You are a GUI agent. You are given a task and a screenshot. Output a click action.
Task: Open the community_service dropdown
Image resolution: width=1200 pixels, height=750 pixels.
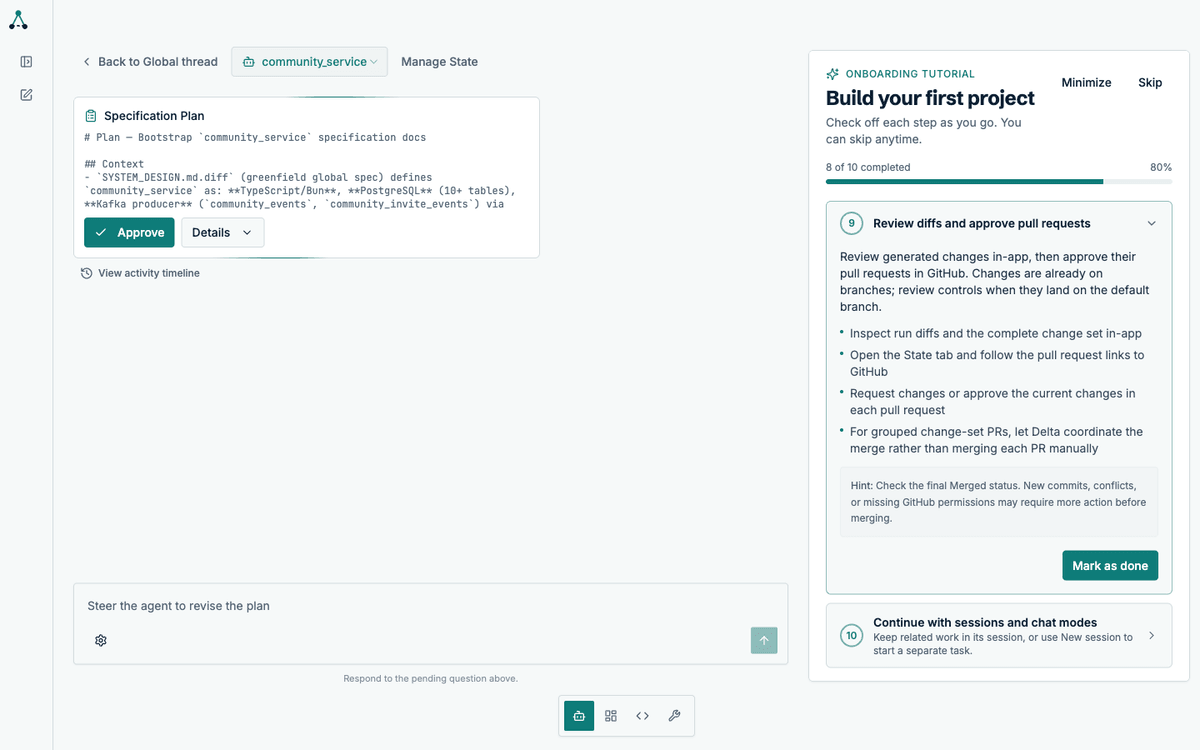[x=310, y=62]
